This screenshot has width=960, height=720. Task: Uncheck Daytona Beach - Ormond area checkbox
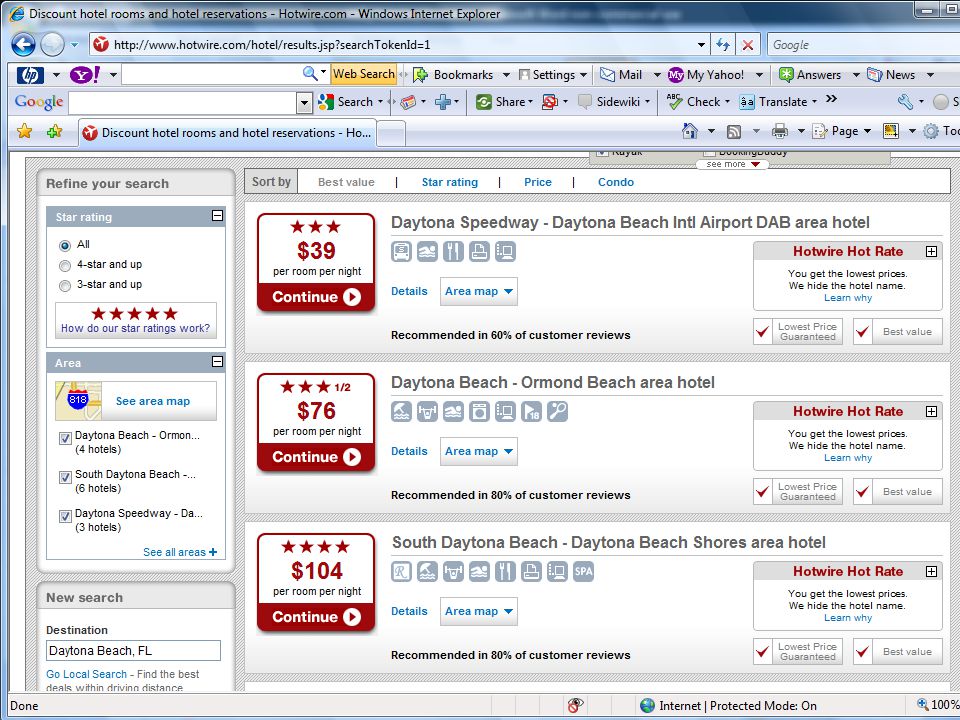[x=65, y=438]
